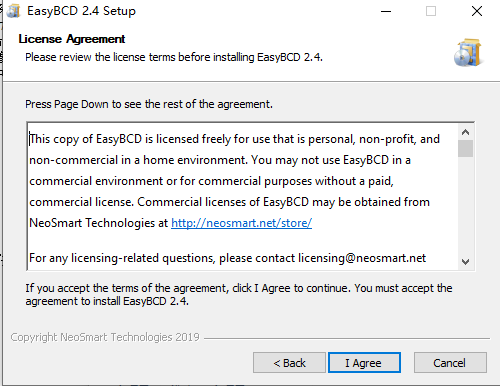The image size is (500, 386).
Task: Click the installer disc-and-box icon in header
Action: 469,53
